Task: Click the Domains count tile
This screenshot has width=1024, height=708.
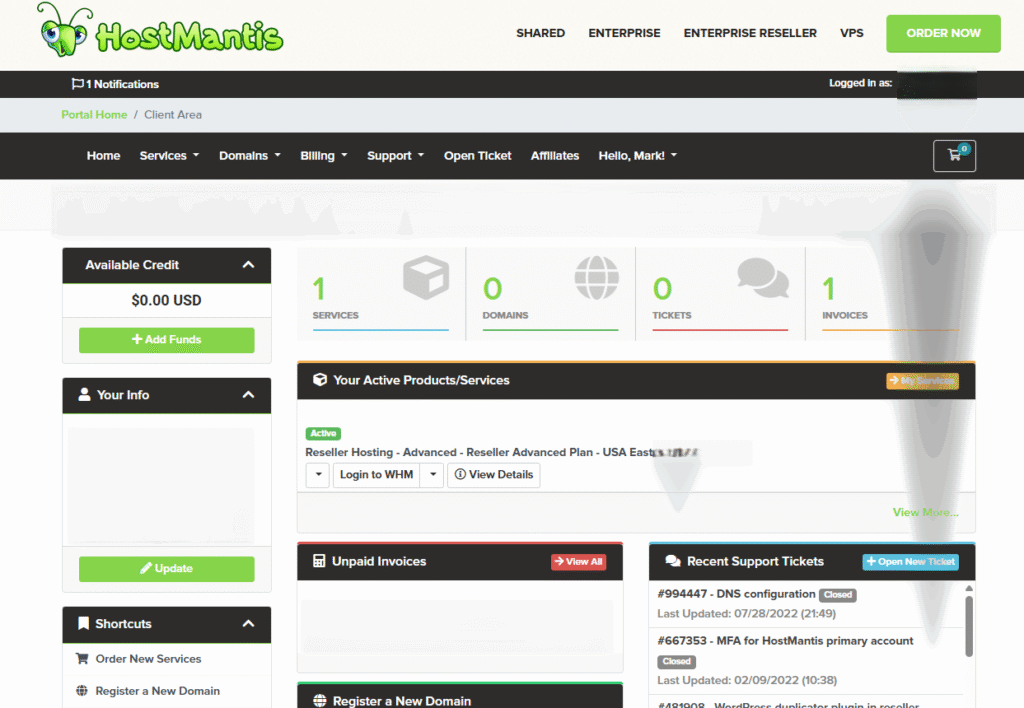Action: click(551, 294)
